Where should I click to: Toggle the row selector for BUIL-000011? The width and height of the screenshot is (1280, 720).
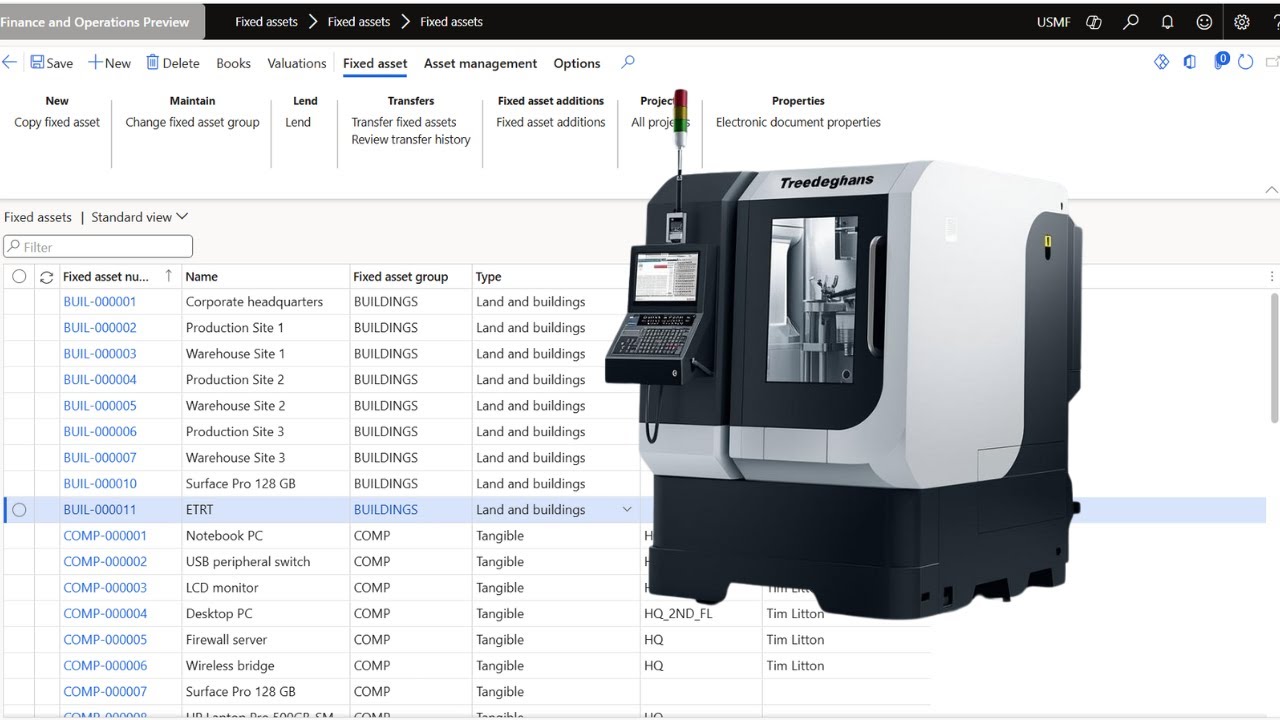[x=19, y=510]
